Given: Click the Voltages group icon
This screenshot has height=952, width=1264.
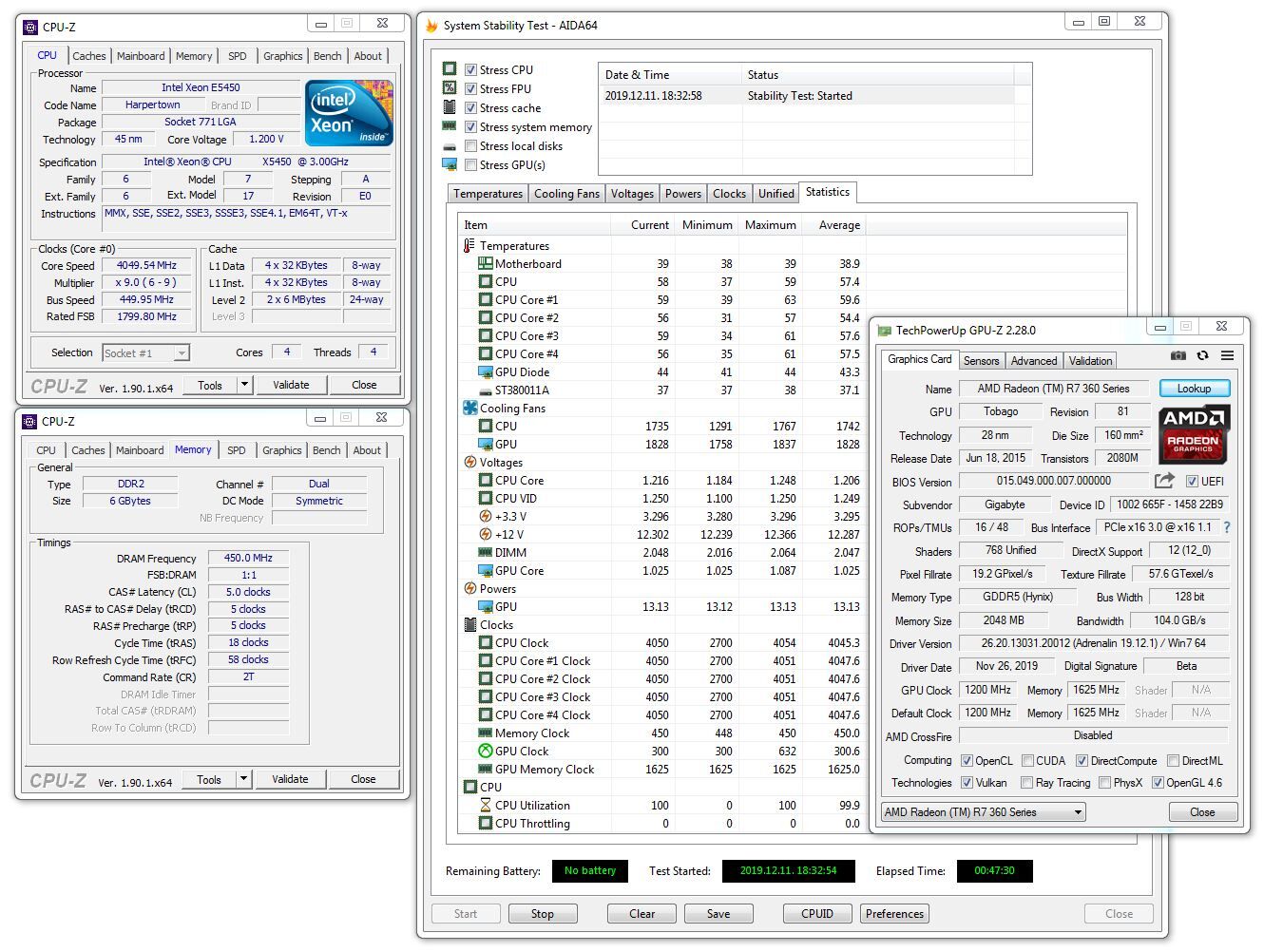Looking at the screenshot, I should tap(469, 463).
